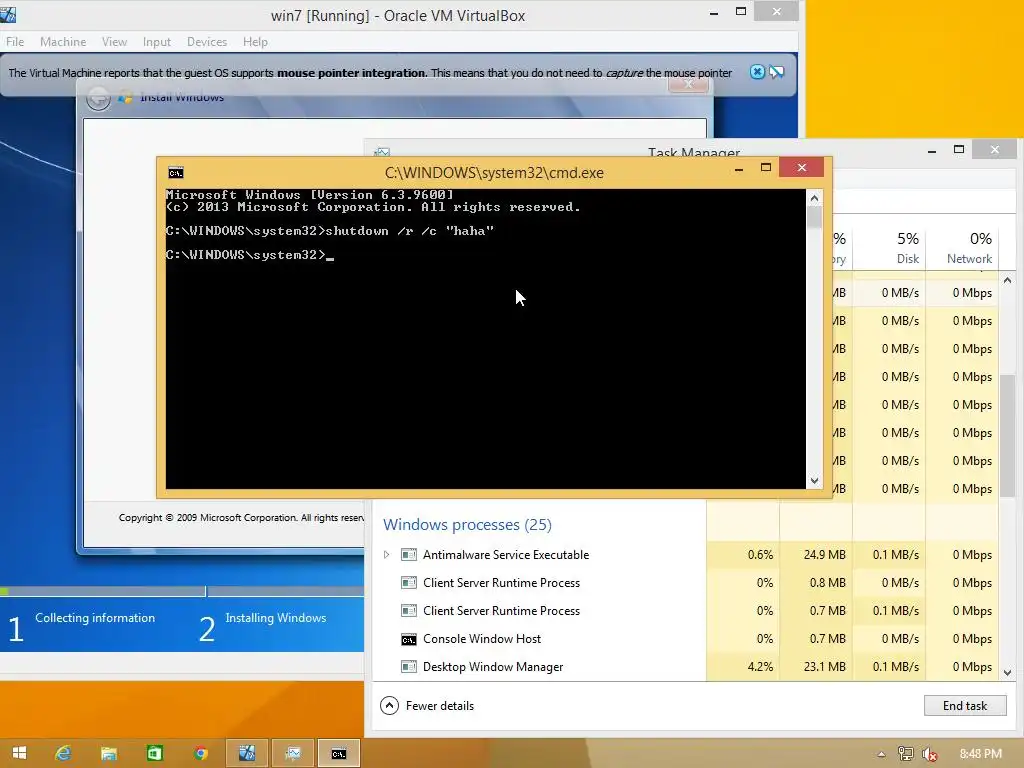Maximize the Task Manager window
The height and width of the screenshot is (768, 1024).
pos(959,150)
